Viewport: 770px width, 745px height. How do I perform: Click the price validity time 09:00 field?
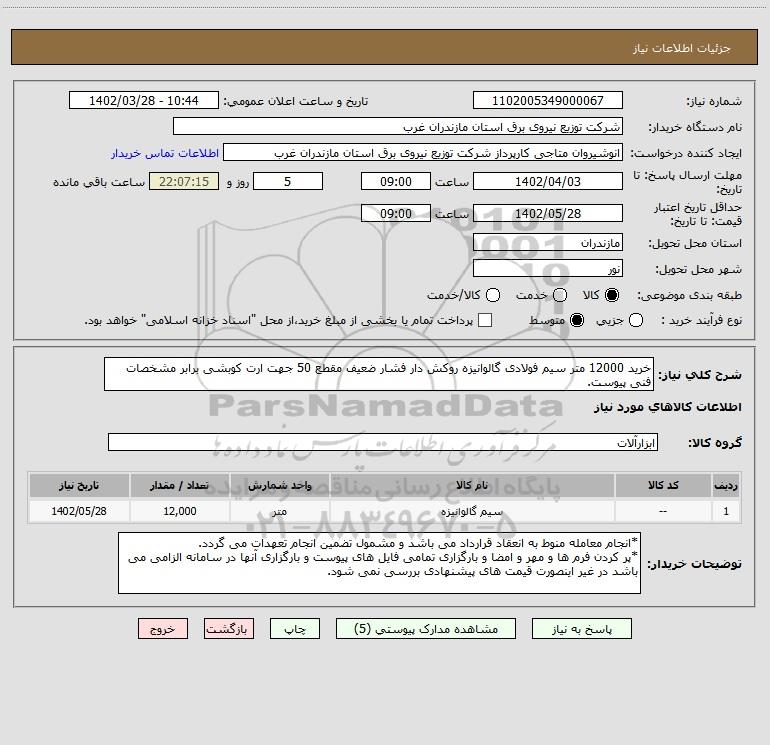396,213
